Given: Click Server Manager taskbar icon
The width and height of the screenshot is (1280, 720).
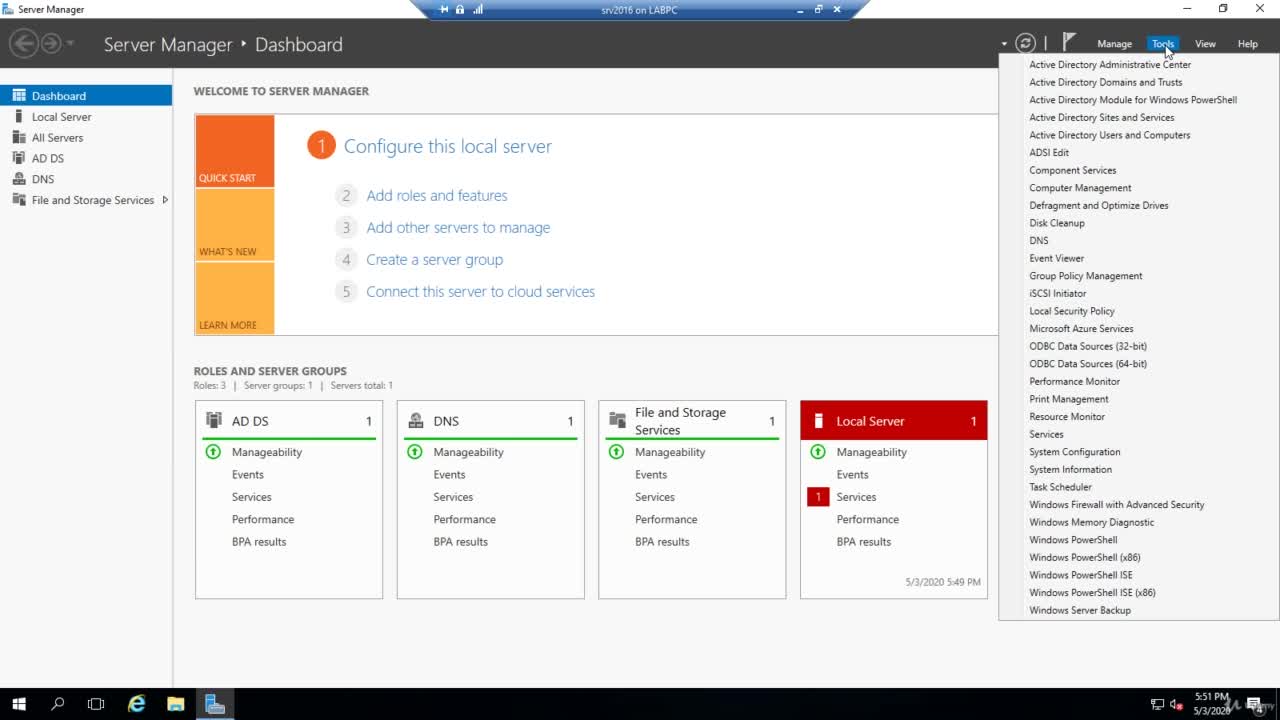Looking at the screenshot, I should coord(214,704).
